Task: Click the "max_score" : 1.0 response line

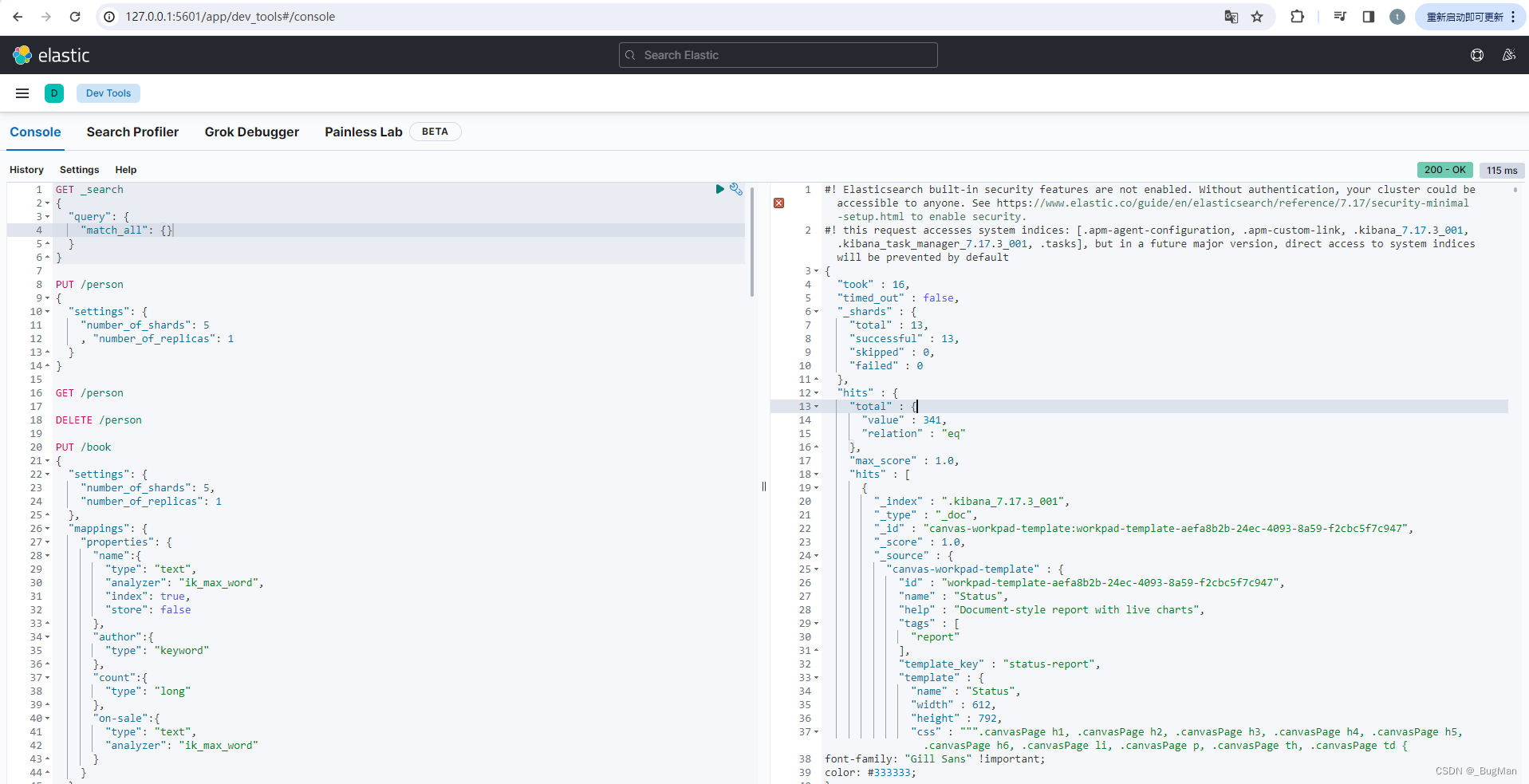Action: click(x=904, y=461)
